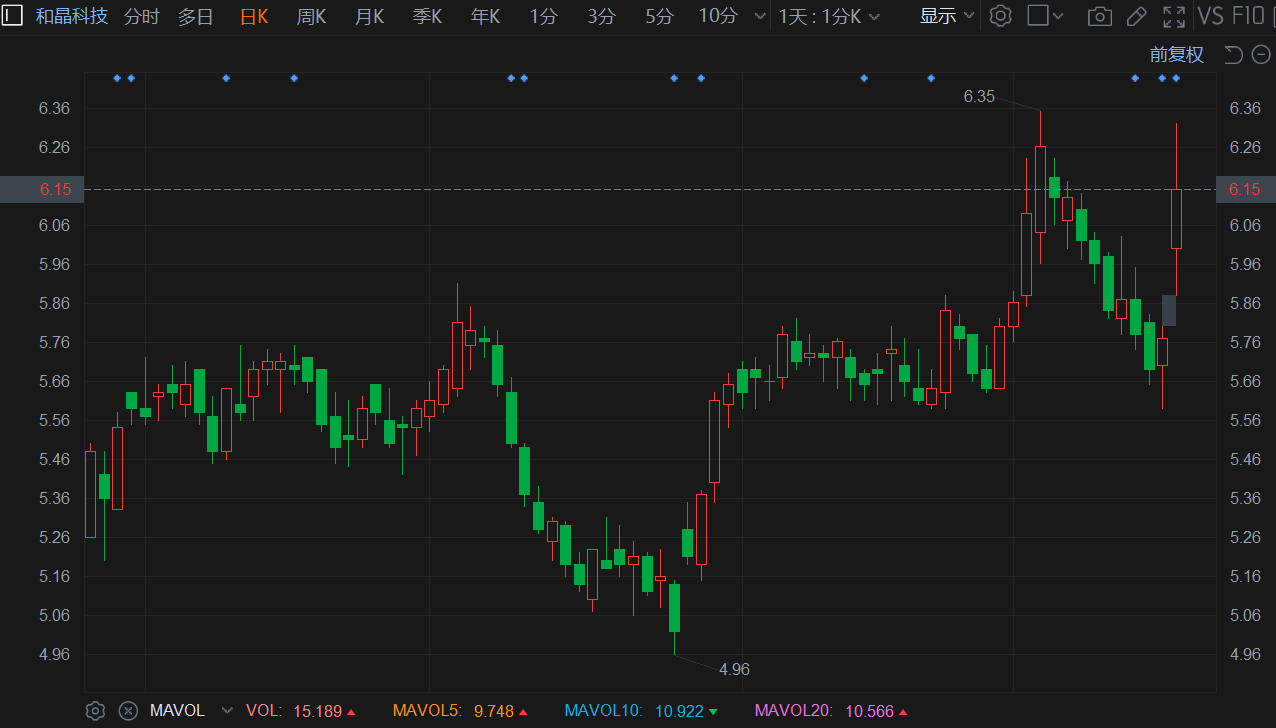Image resolution: width=1276 pixels, height=728 pixels.
Task: Click the 前复权 adjustment button
Action: 1177,55
